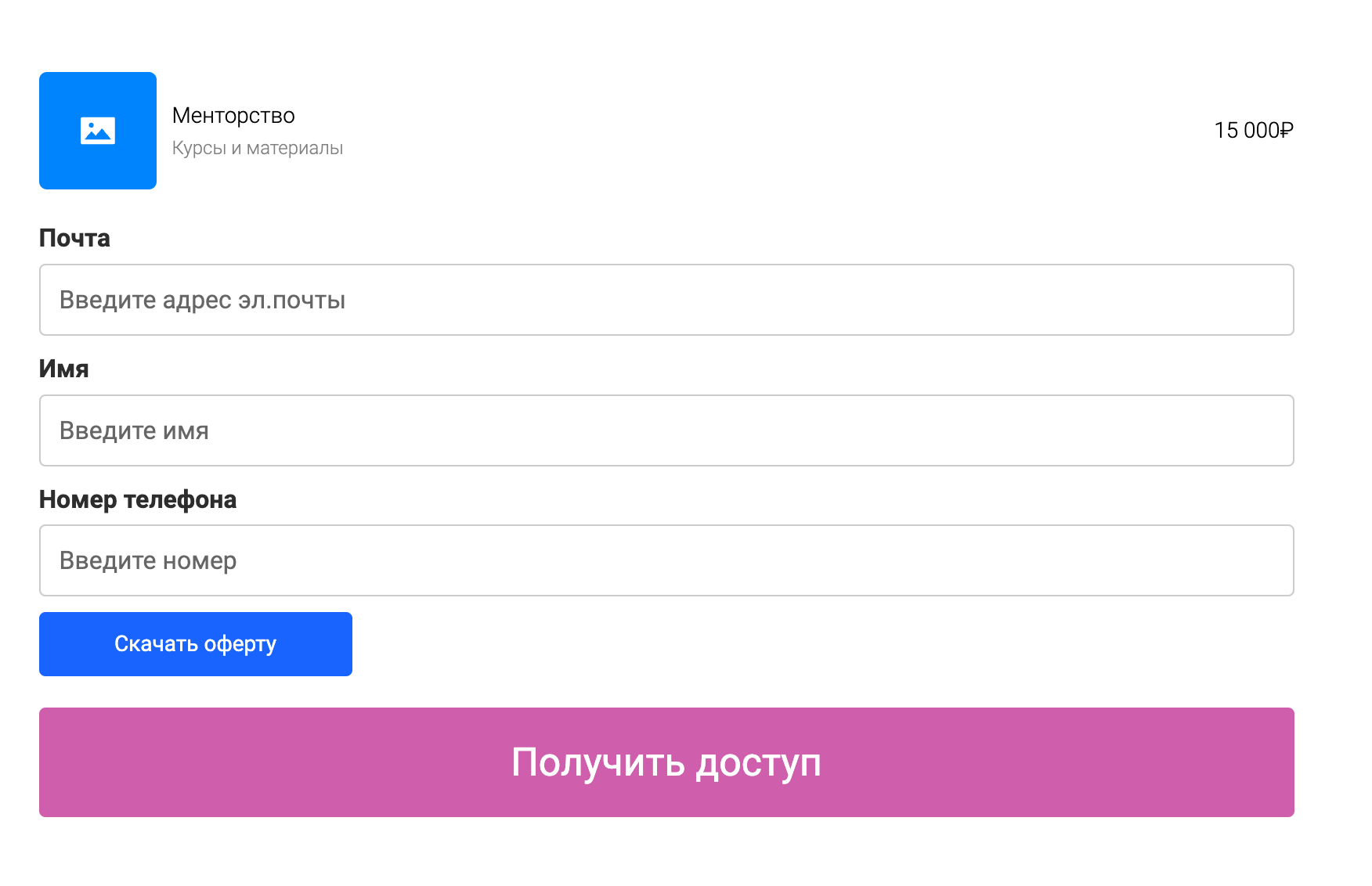Focus the name input field
Viewport: 1372px width, 886px height.
(783, 430)
